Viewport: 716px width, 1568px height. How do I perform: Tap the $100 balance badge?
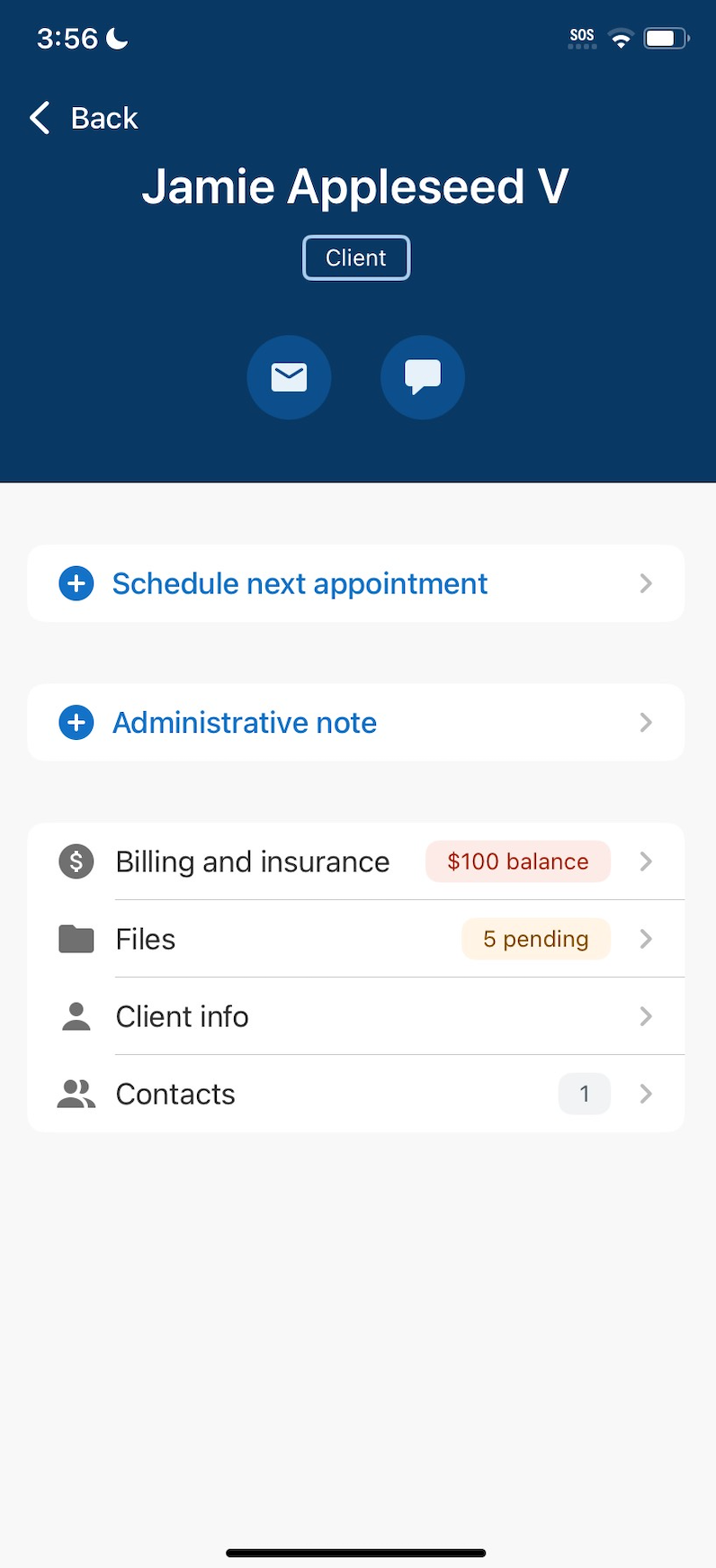[x=518, y=861]
